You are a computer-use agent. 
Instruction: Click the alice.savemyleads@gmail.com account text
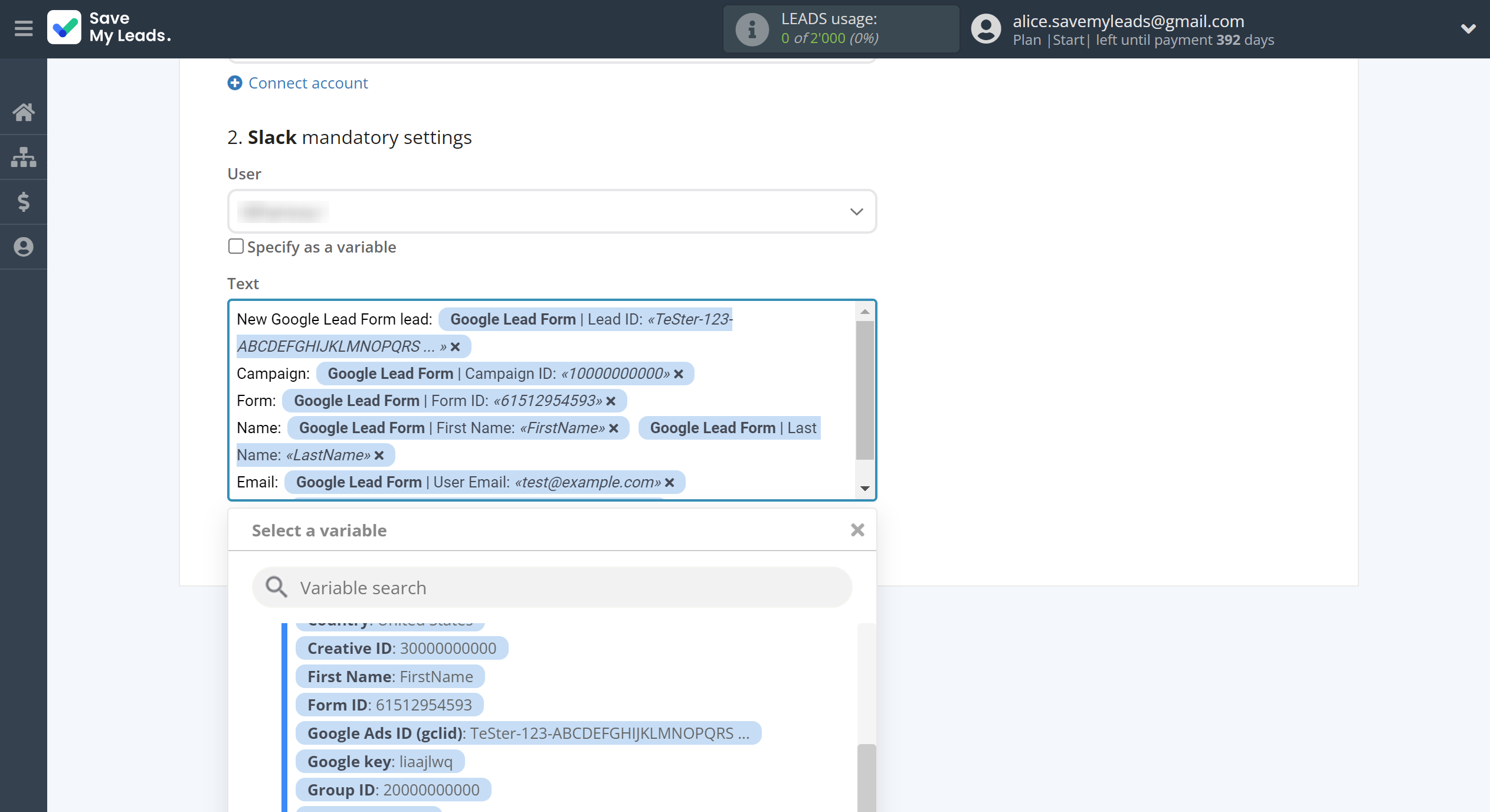[1128, 21]
